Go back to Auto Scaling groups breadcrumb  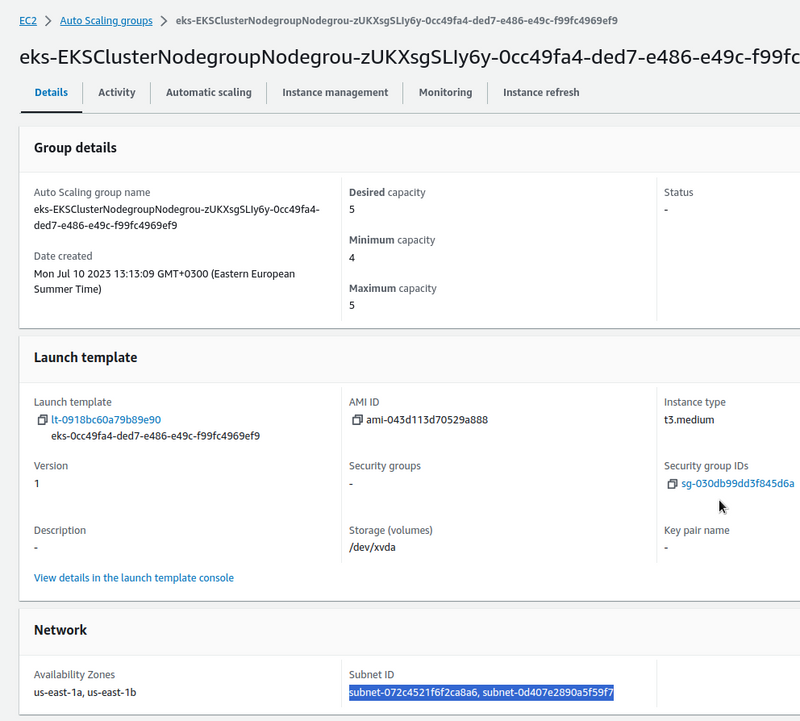pos(106,21)
